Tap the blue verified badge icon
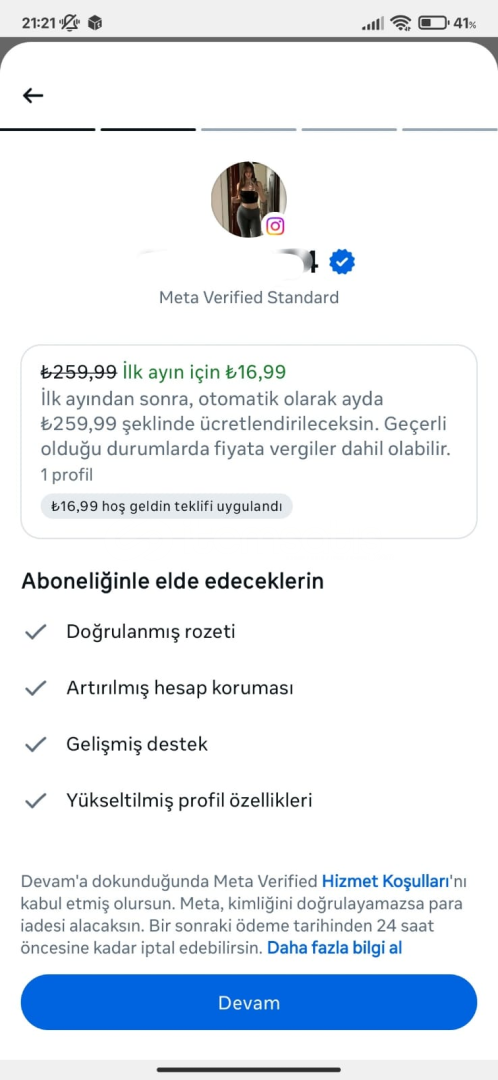The width and height of the screenshot is (498, 1080). (x=342, y=262)
